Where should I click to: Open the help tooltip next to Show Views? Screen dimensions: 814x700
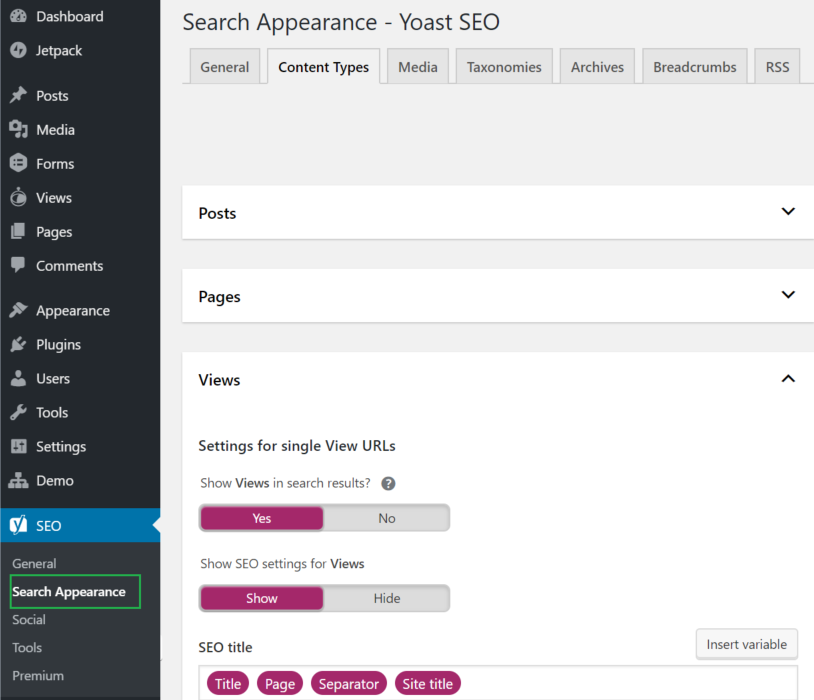[388, 483]
